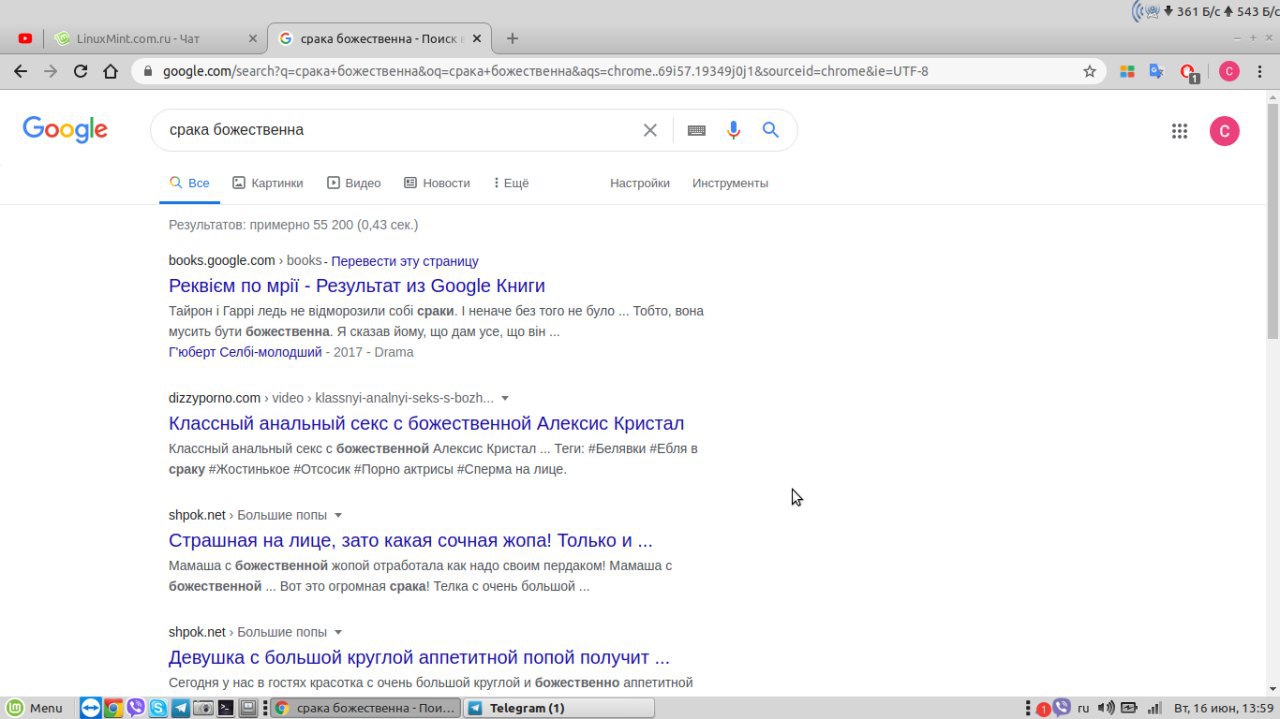Launch Skype from the panel
Viewport: 1280px width, 719px height.
158,708
